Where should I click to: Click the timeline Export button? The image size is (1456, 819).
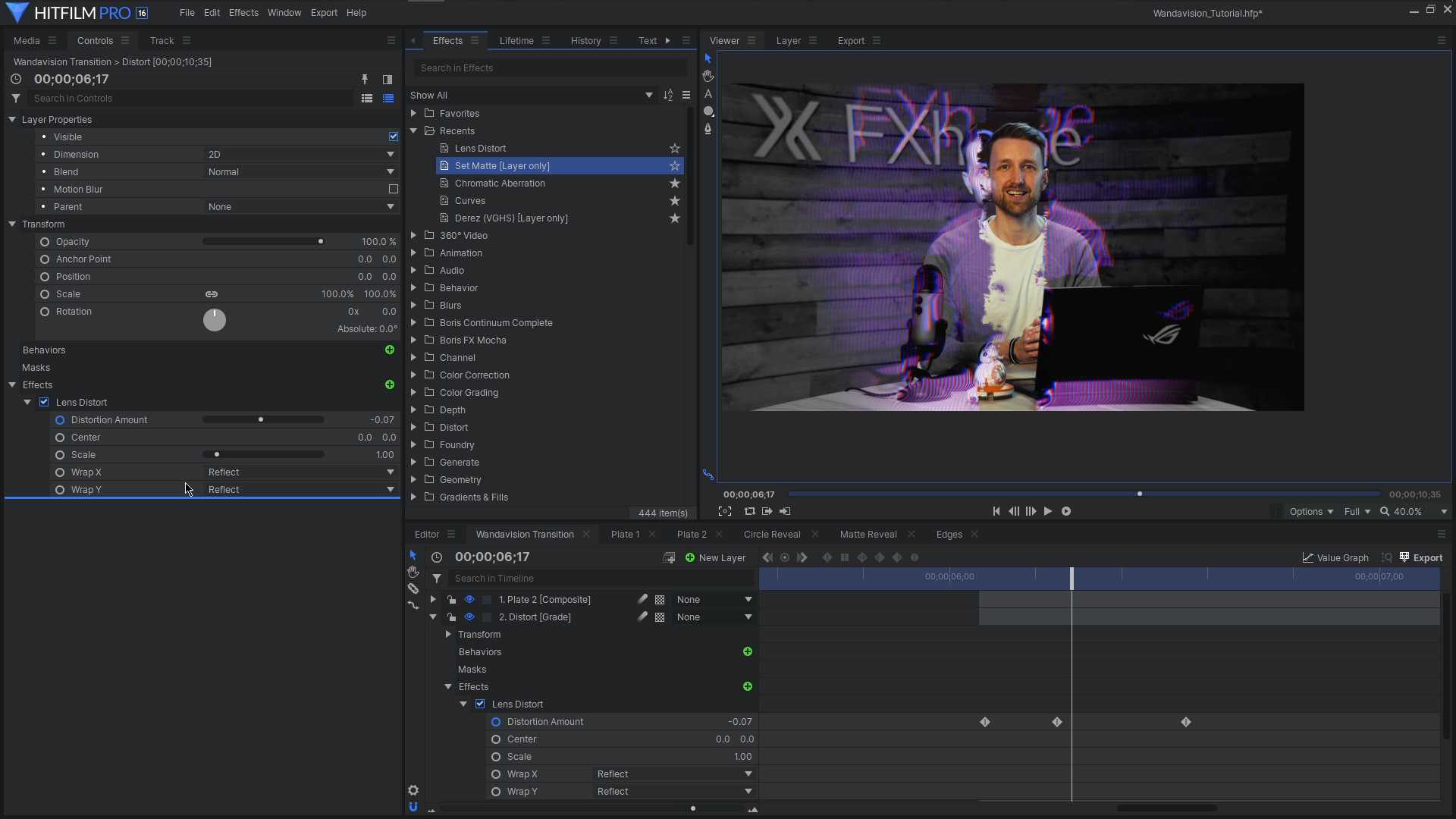coord(1421,558)
